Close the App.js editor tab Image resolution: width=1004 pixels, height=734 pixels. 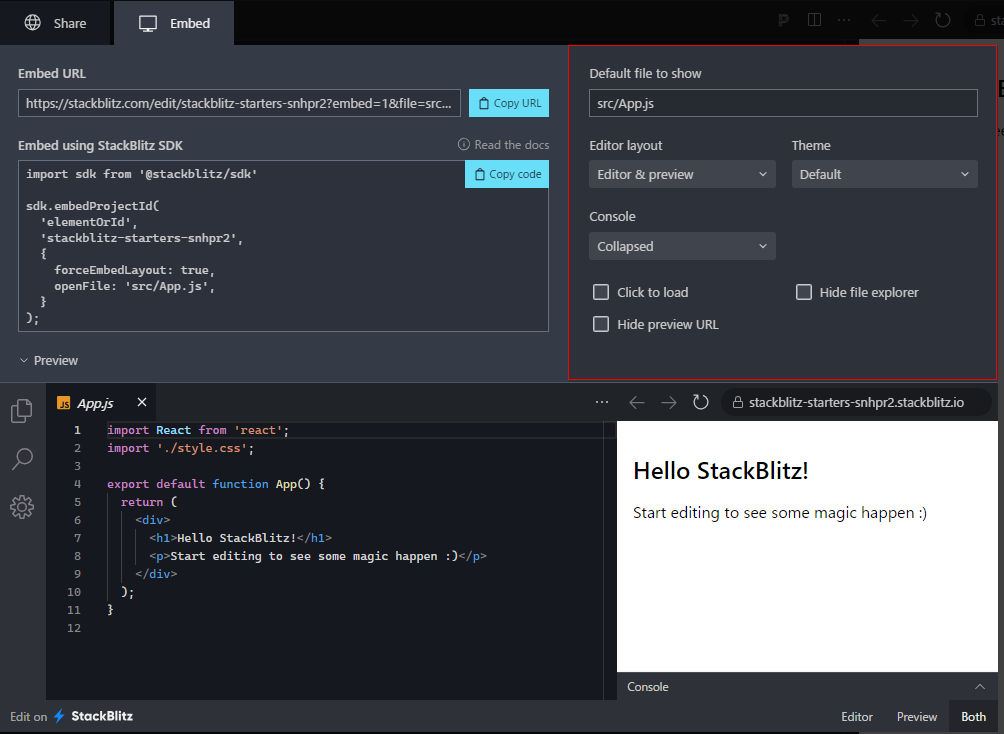[142, 402]
